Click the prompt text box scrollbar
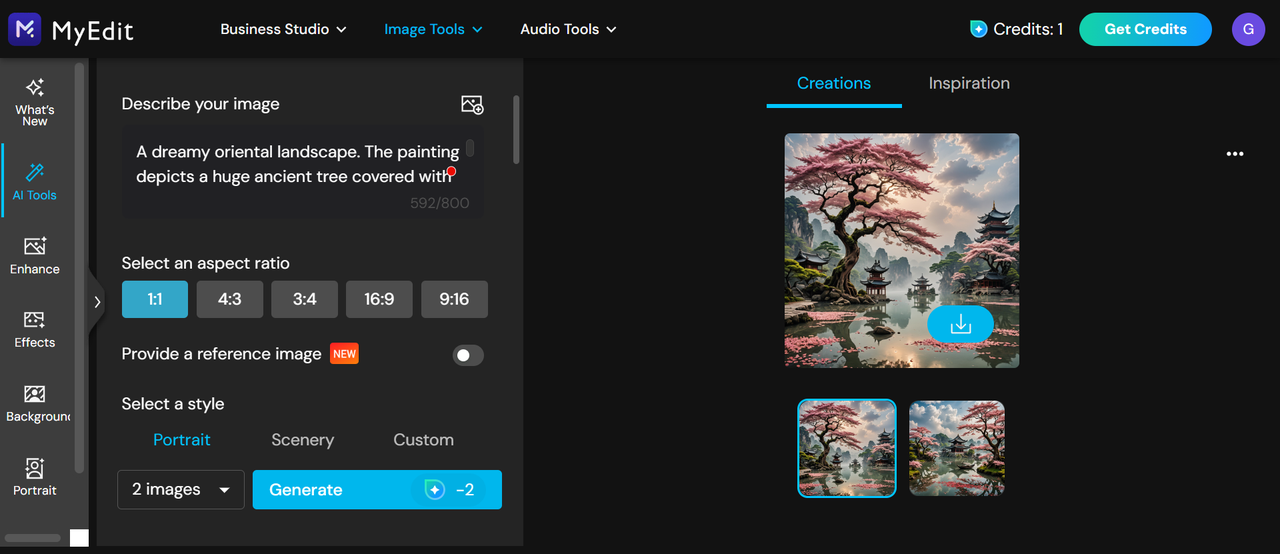This screenshot has width=1280, height=554. [x=470, y=148]
